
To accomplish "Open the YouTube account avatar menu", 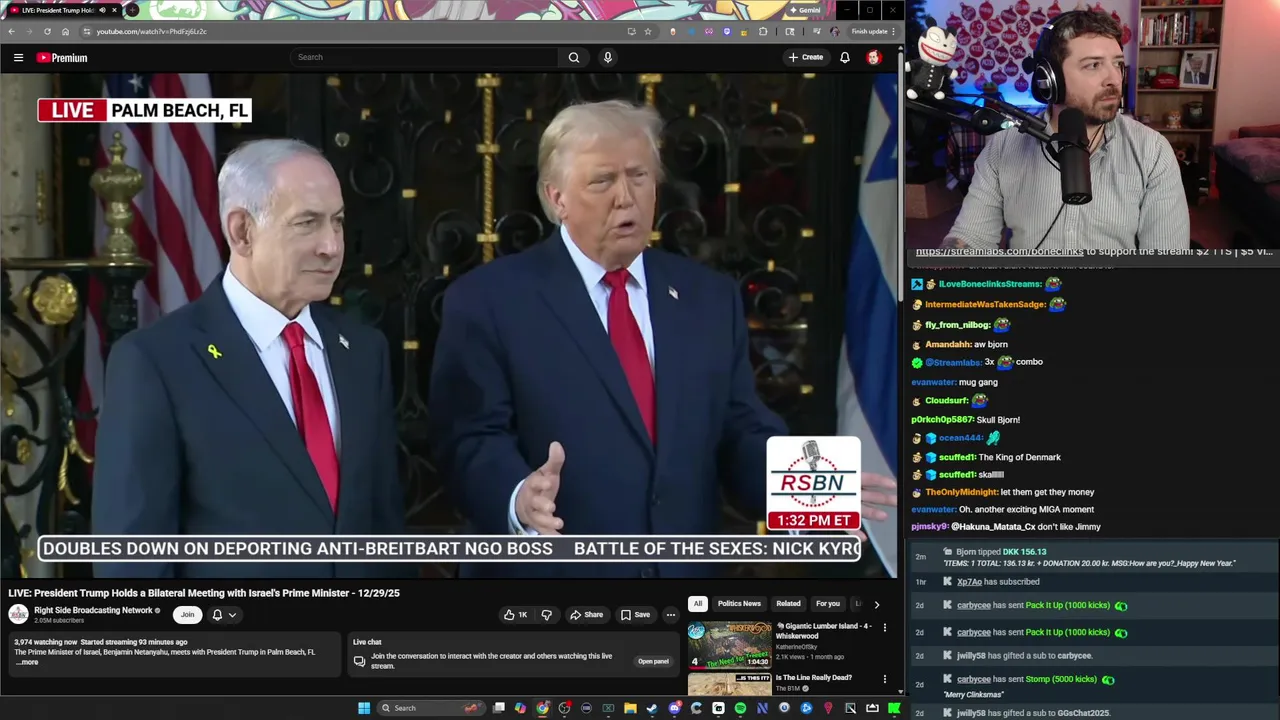I will click(874, 57).
